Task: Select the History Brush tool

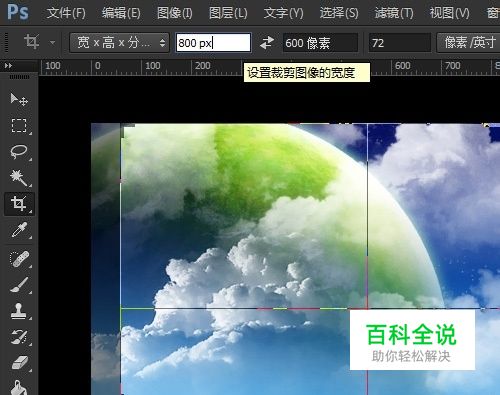Action: click(x=19, y=337)
